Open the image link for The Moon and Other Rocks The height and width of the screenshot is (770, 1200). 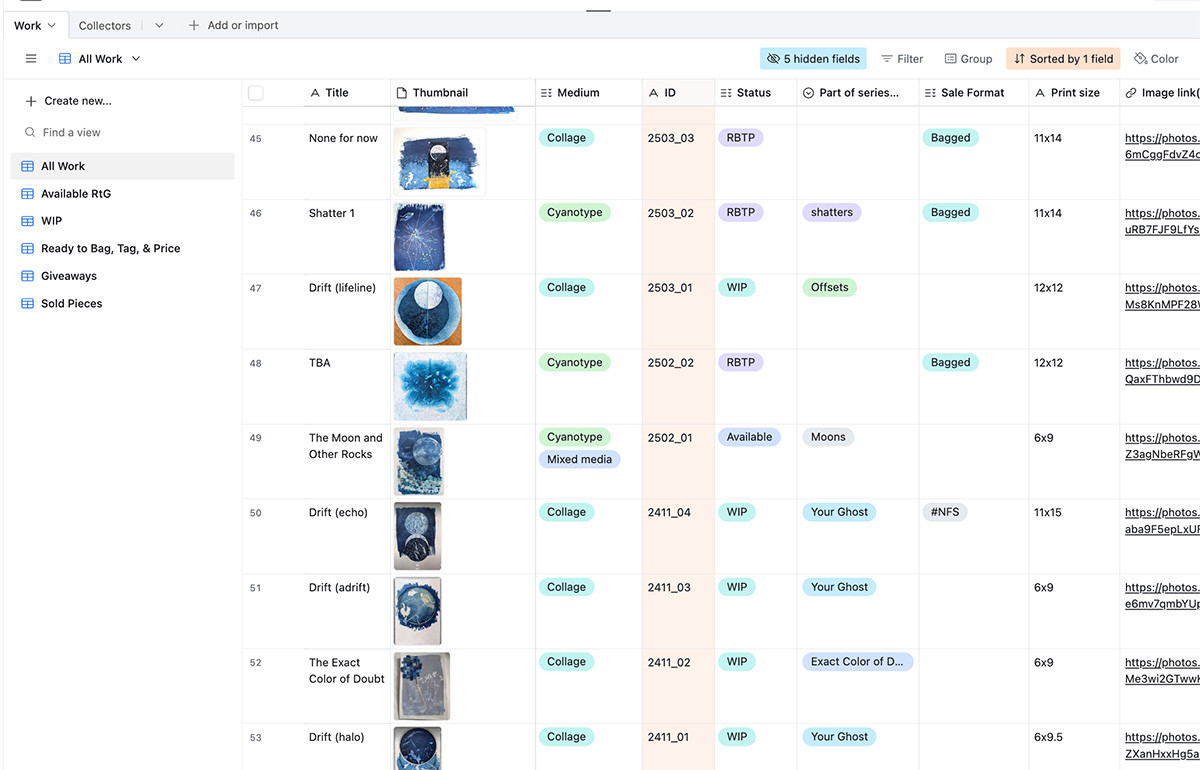click(1163, 445)
